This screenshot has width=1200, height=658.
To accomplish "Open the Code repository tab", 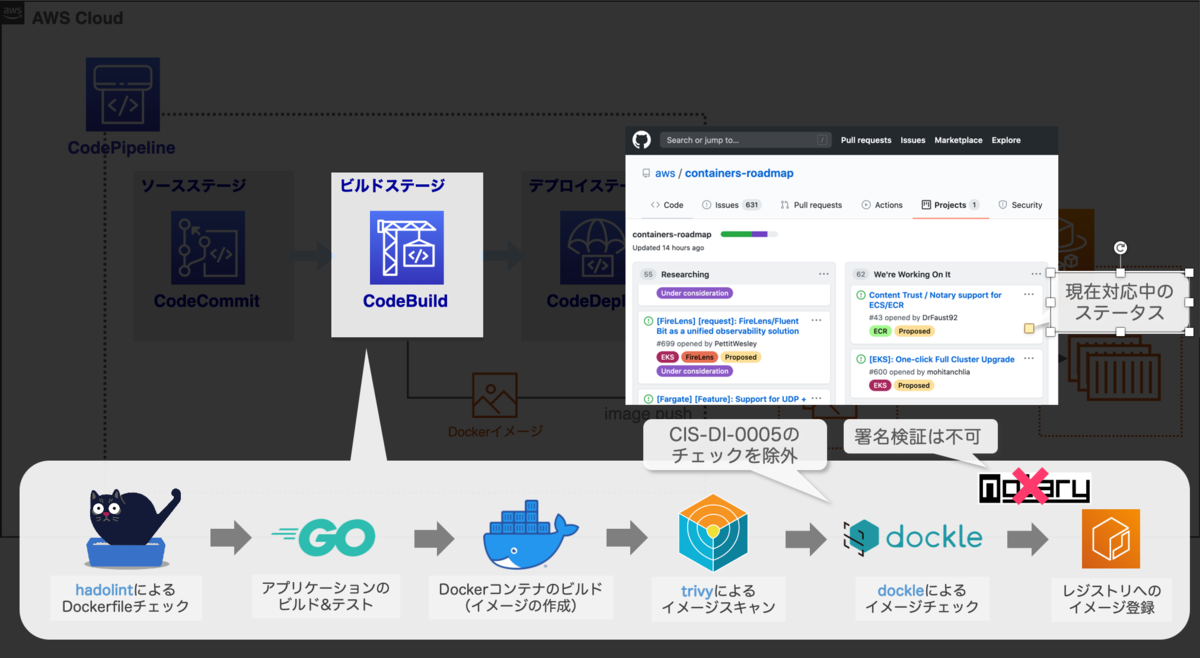I will (x=667, y=205).
